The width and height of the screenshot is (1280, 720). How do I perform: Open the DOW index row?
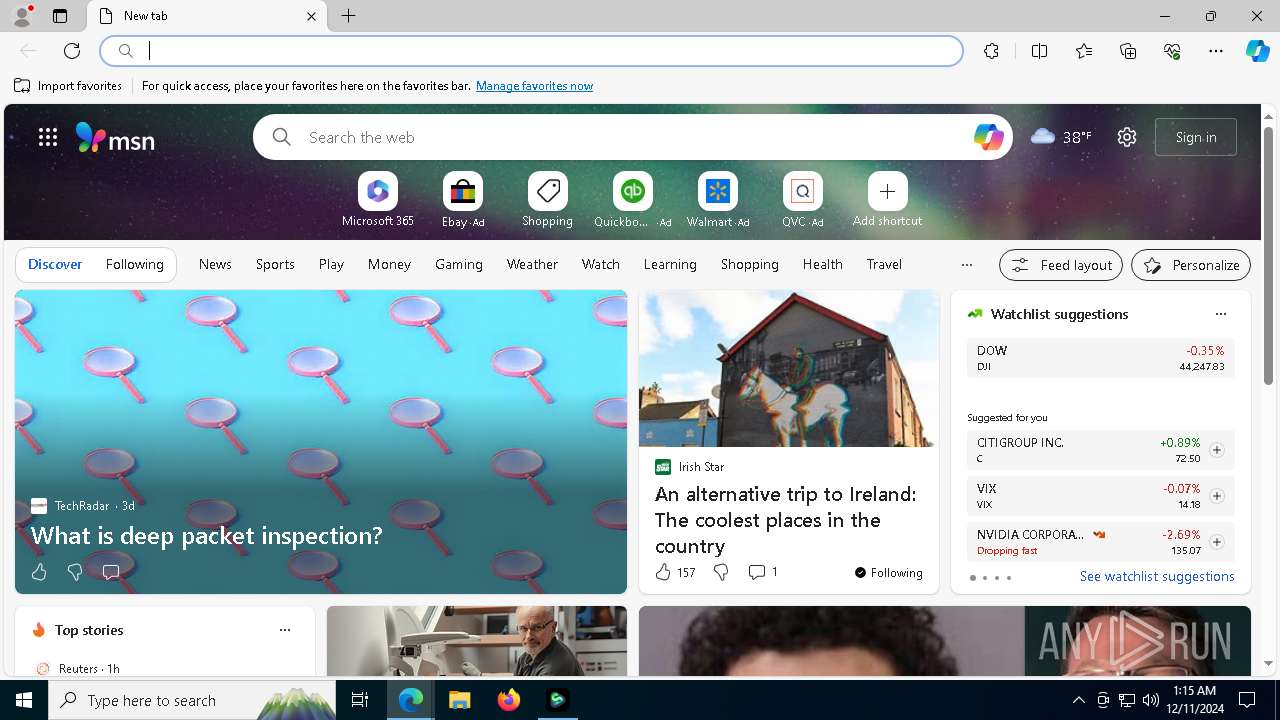[x=1100, y=358]
